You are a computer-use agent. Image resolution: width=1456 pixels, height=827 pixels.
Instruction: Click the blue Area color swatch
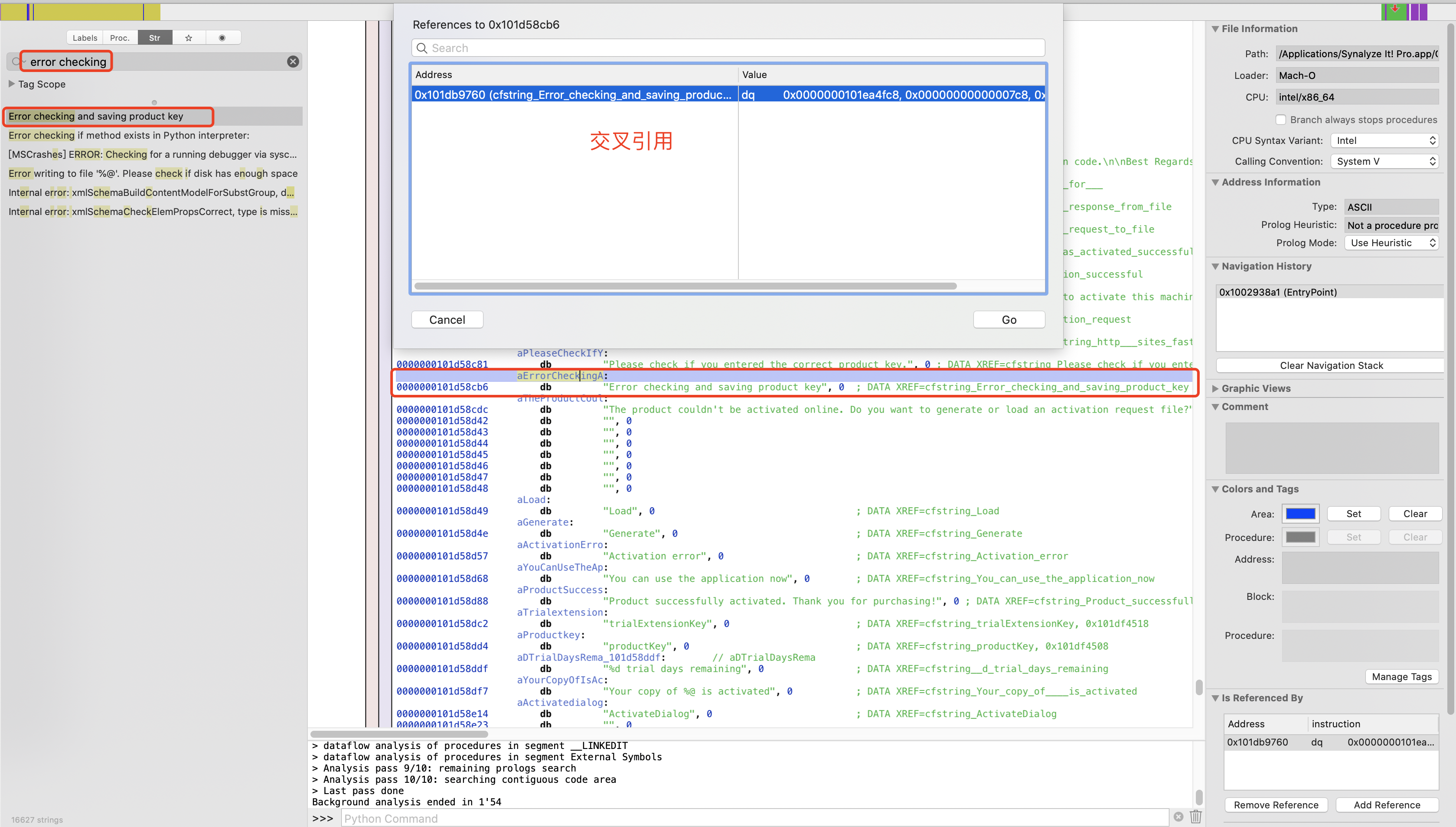coord(1300,514)
